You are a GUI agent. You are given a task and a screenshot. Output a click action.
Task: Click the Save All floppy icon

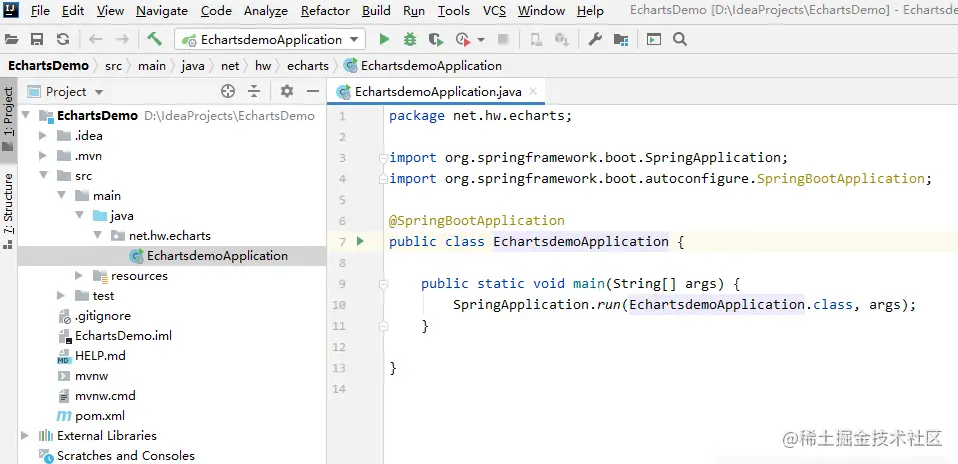coord(37,40)
